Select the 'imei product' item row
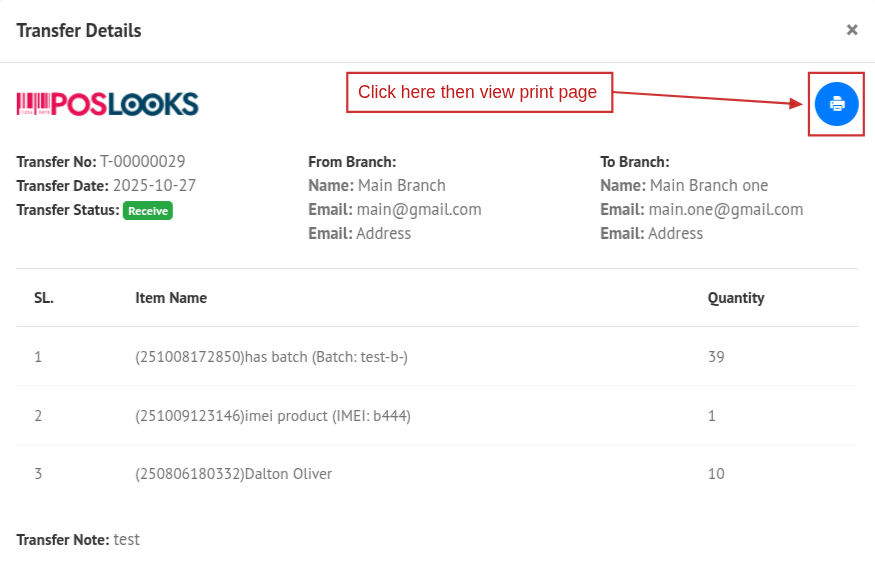The height and width of the screenshot is (587, 875). point(273,416)
